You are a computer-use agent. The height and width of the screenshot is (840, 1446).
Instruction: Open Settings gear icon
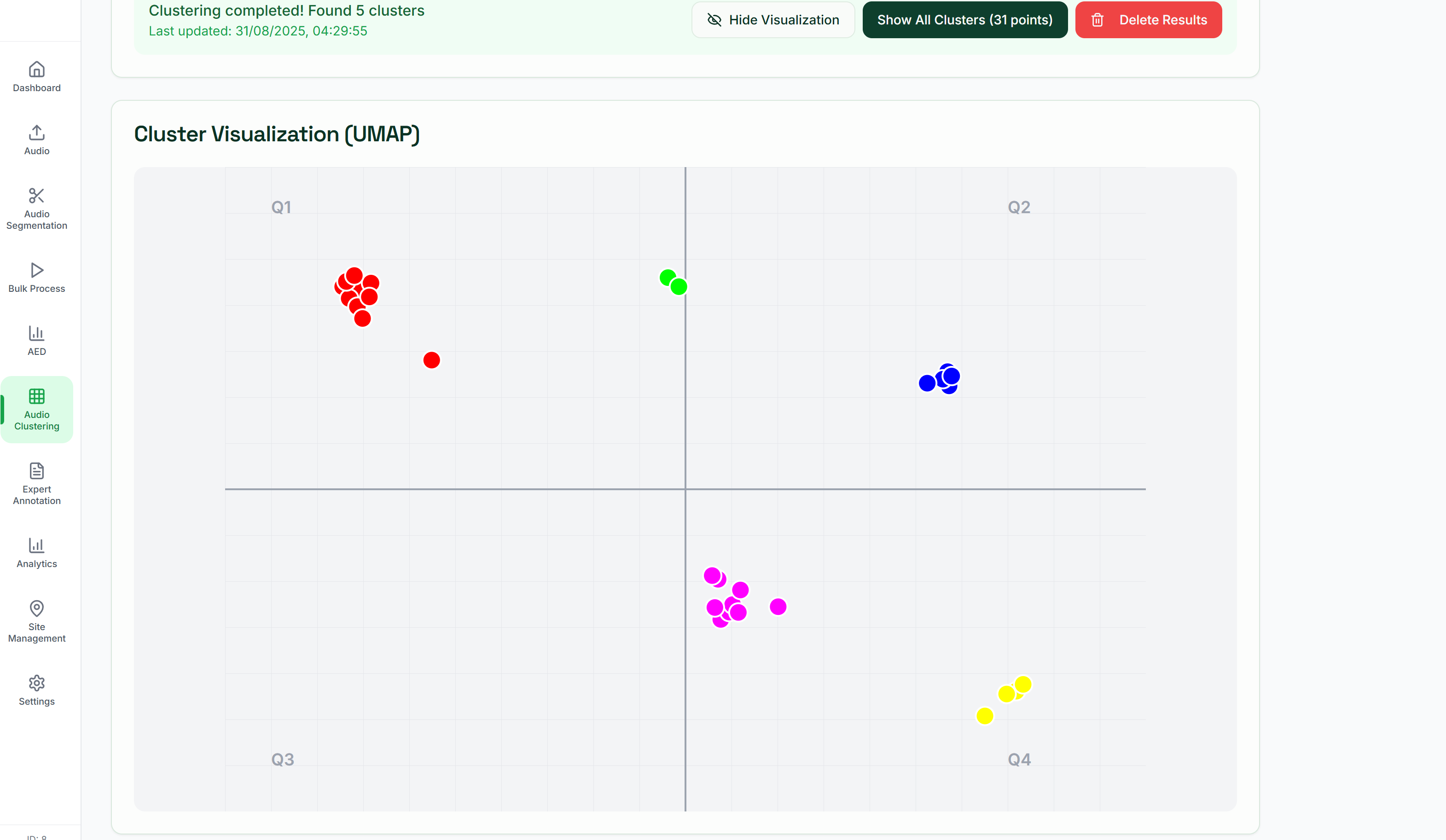[x=37, y=683]
